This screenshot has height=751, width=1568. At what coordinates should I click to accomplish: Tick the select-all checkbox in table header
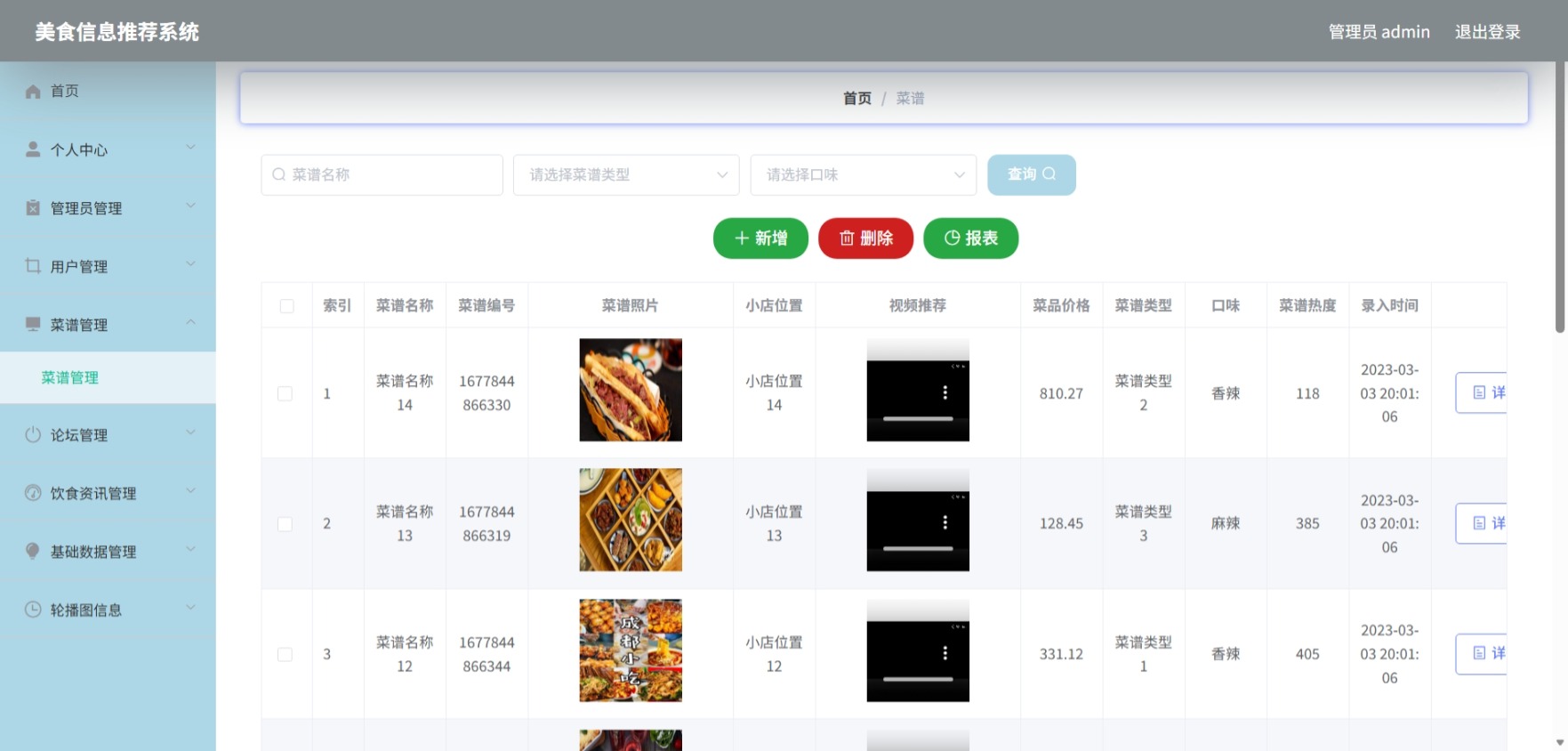pos(286,306)
